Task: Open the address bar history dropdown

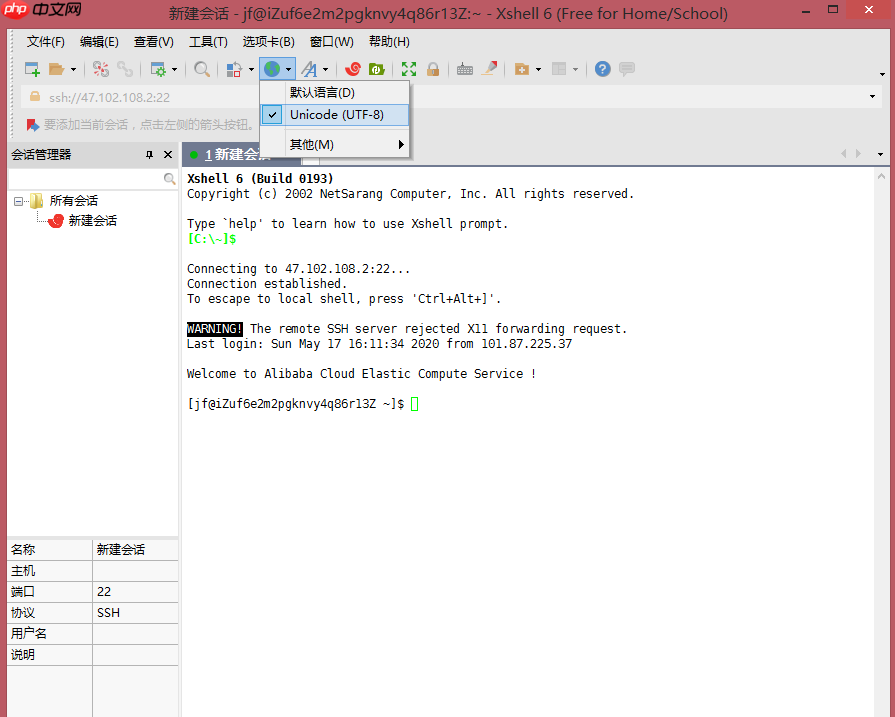Action: [872, 96]
